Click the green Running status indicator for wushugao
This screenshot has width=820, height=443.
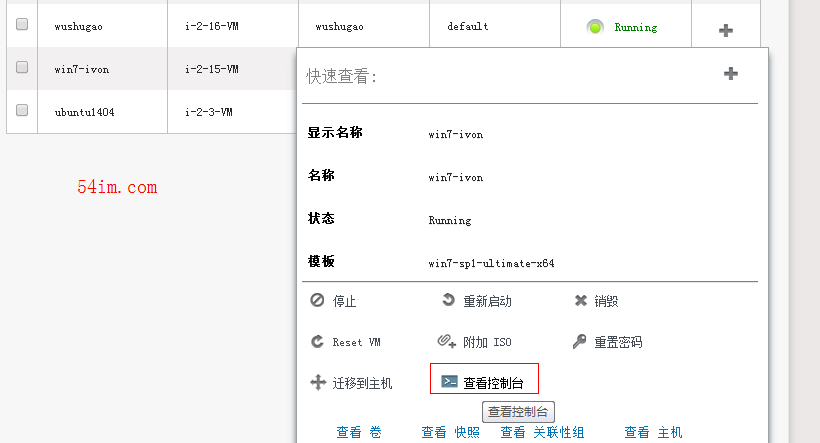click(x=595, y=27)
